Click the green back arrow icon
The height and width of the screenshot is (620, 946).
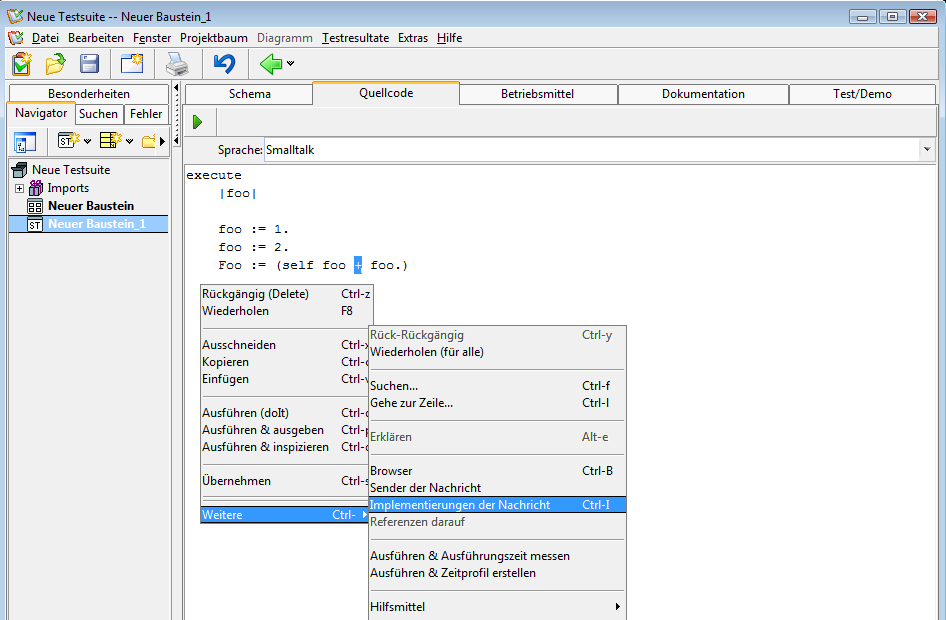pos(270,65)
